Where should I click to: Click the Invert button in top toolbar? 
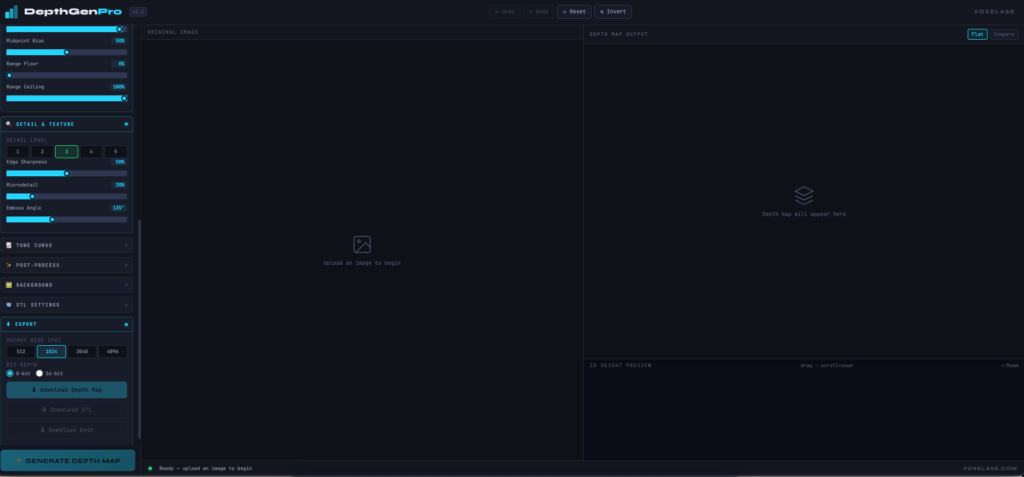pos(613,12)
